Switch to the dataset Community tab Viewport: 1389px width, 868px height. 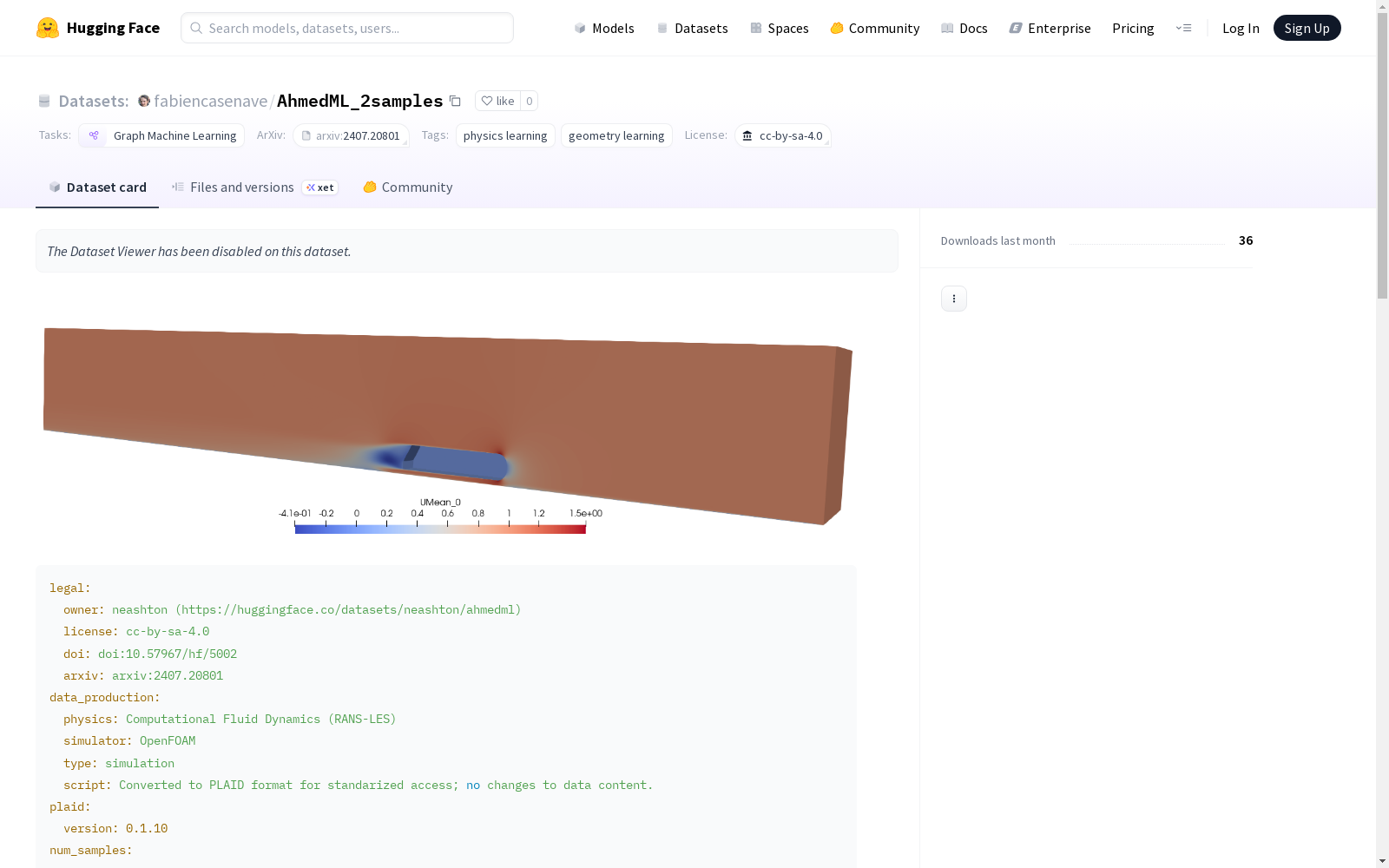click(407, 187)
